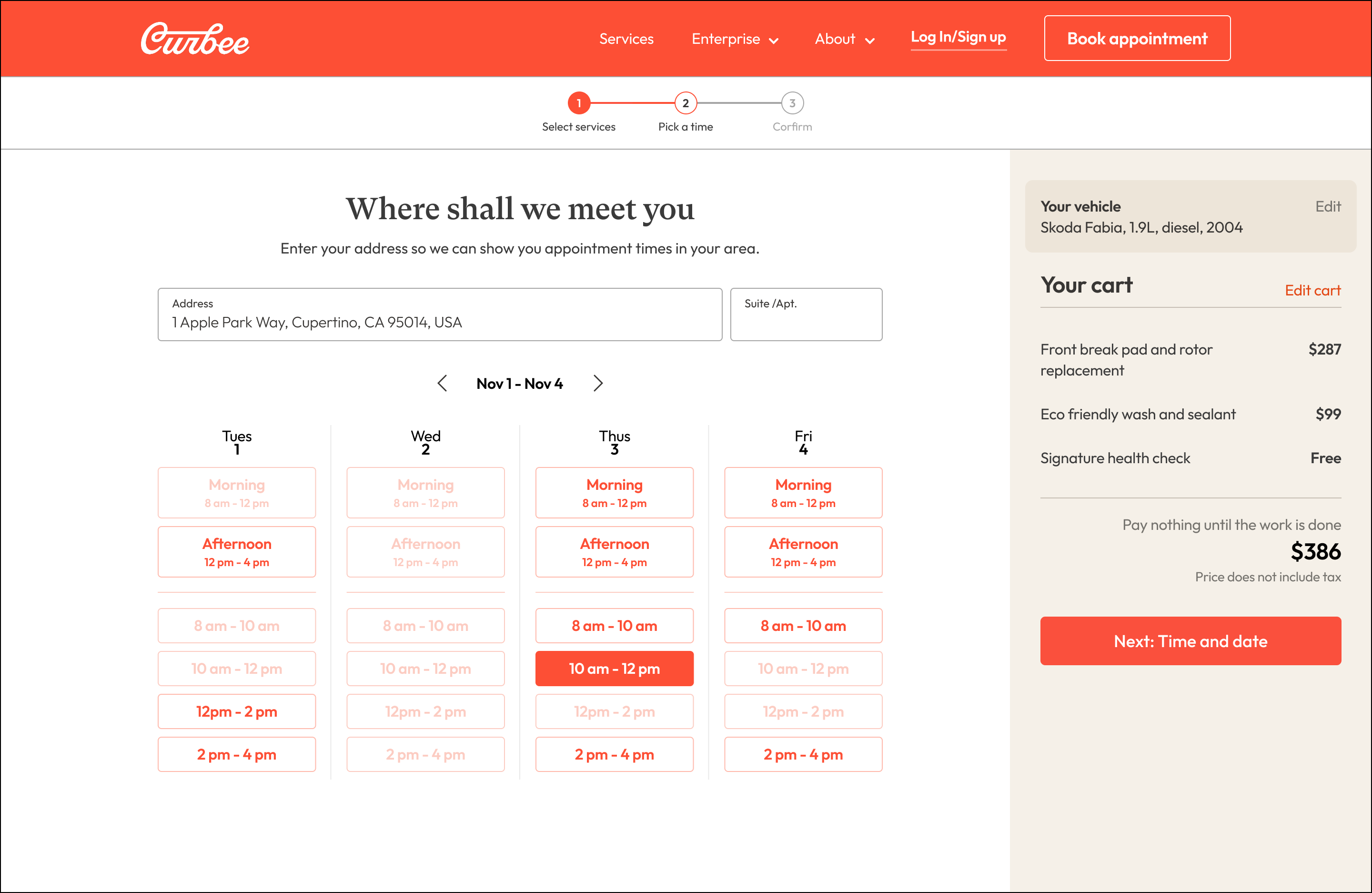Click the Wed 2 day header

point(425,442)
